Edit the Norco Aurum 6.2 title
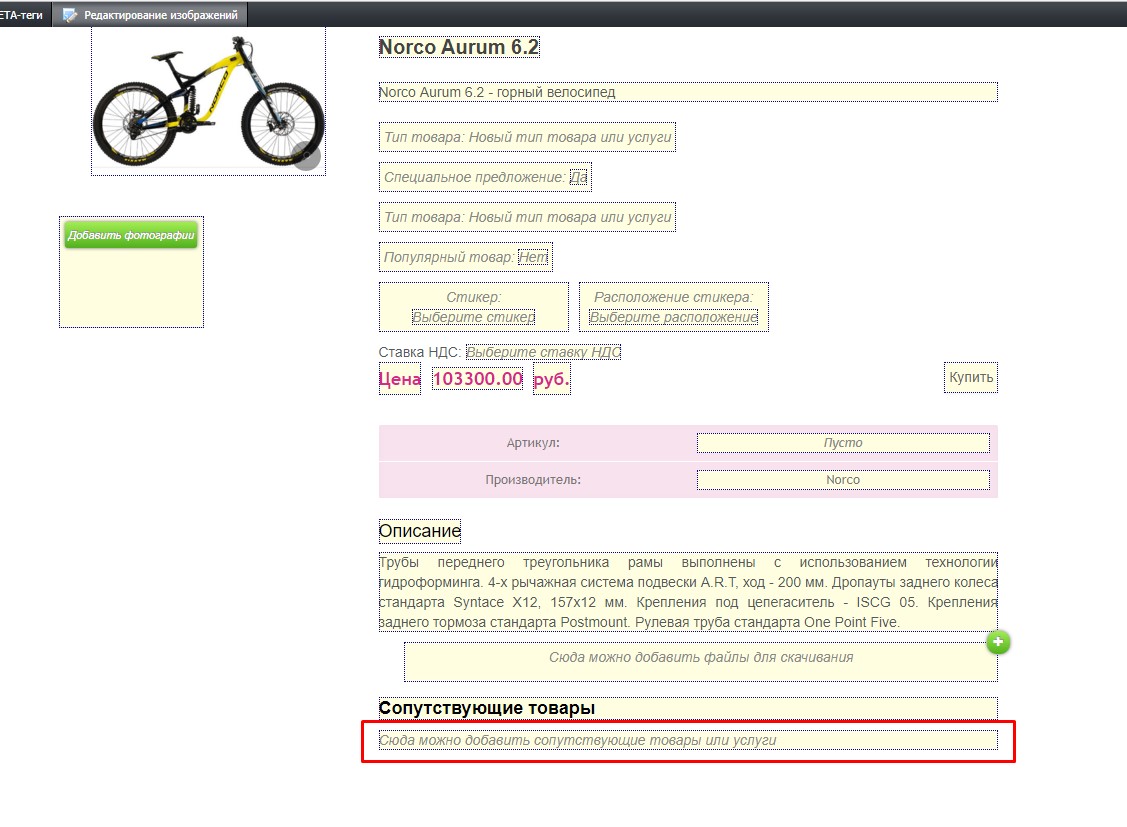 459,47
